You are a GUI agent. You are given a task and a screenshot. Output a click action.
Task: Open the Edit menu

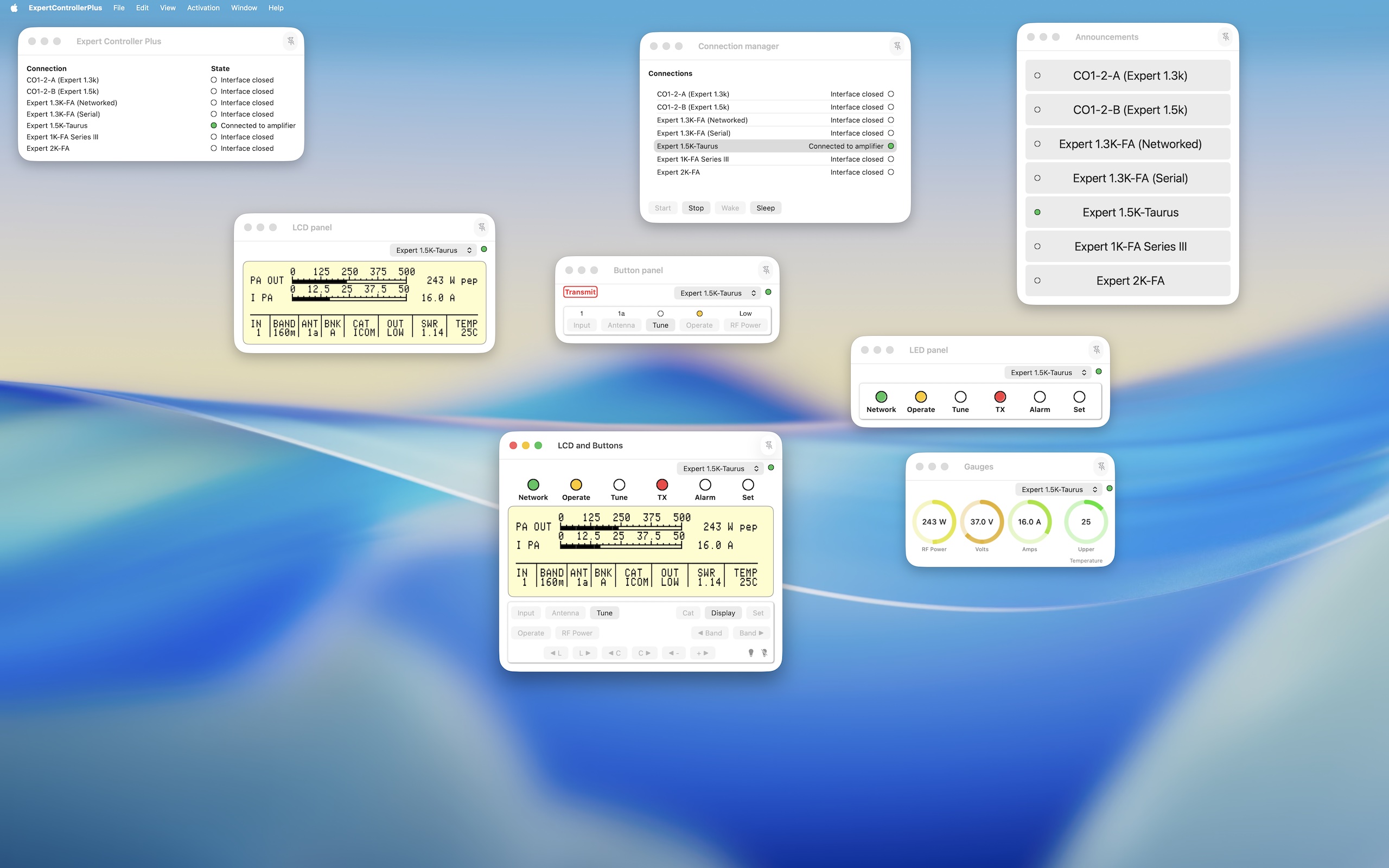(x=142, y=8)
